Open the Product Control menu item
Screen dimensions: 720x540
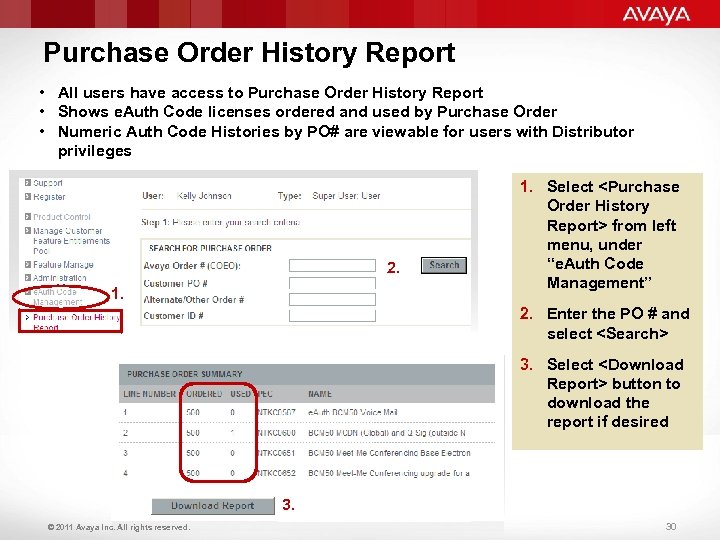(x=62, y=217)
